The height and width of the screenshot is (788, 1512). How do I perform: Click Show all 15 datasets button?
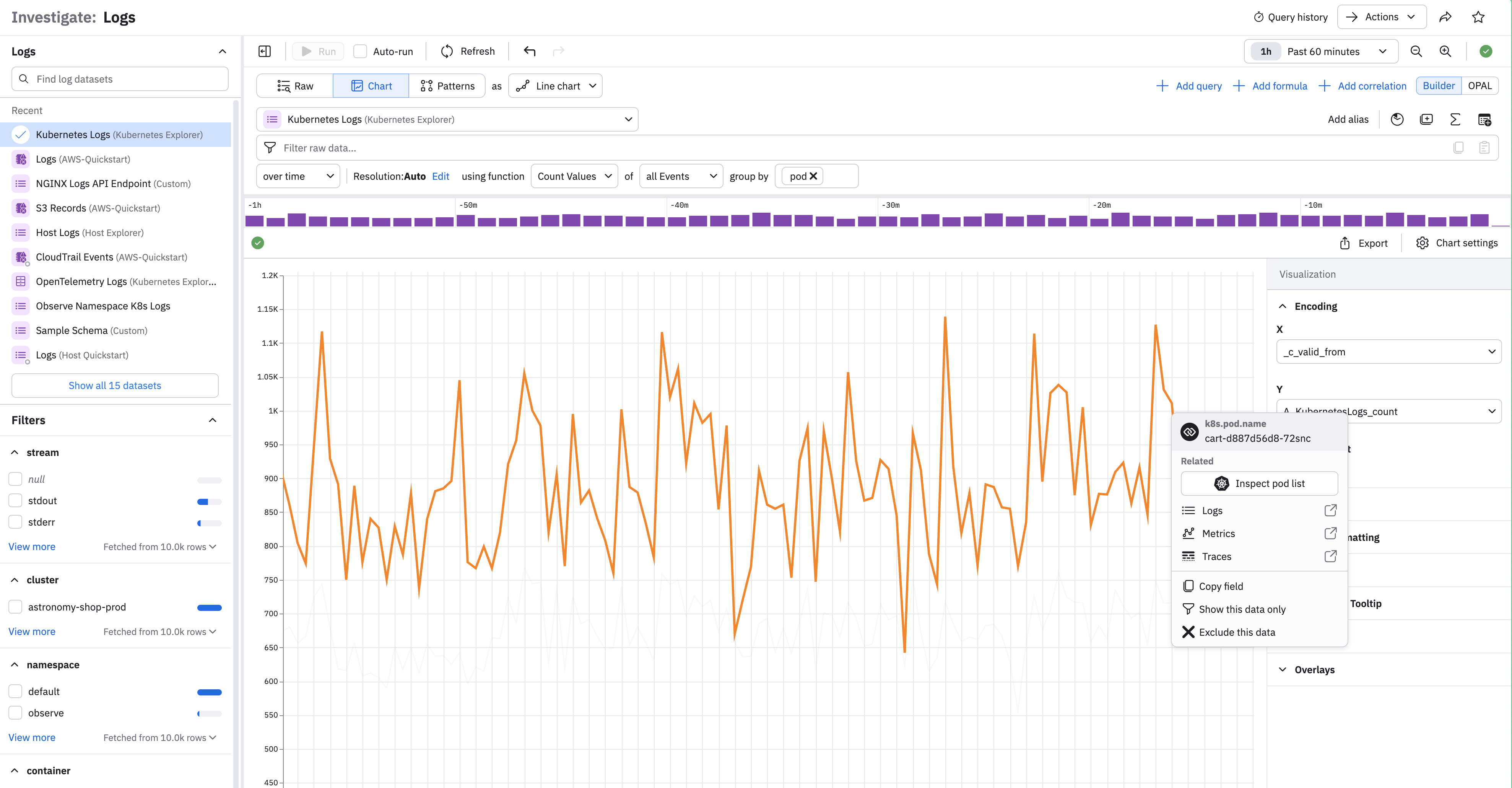(115, 385)
